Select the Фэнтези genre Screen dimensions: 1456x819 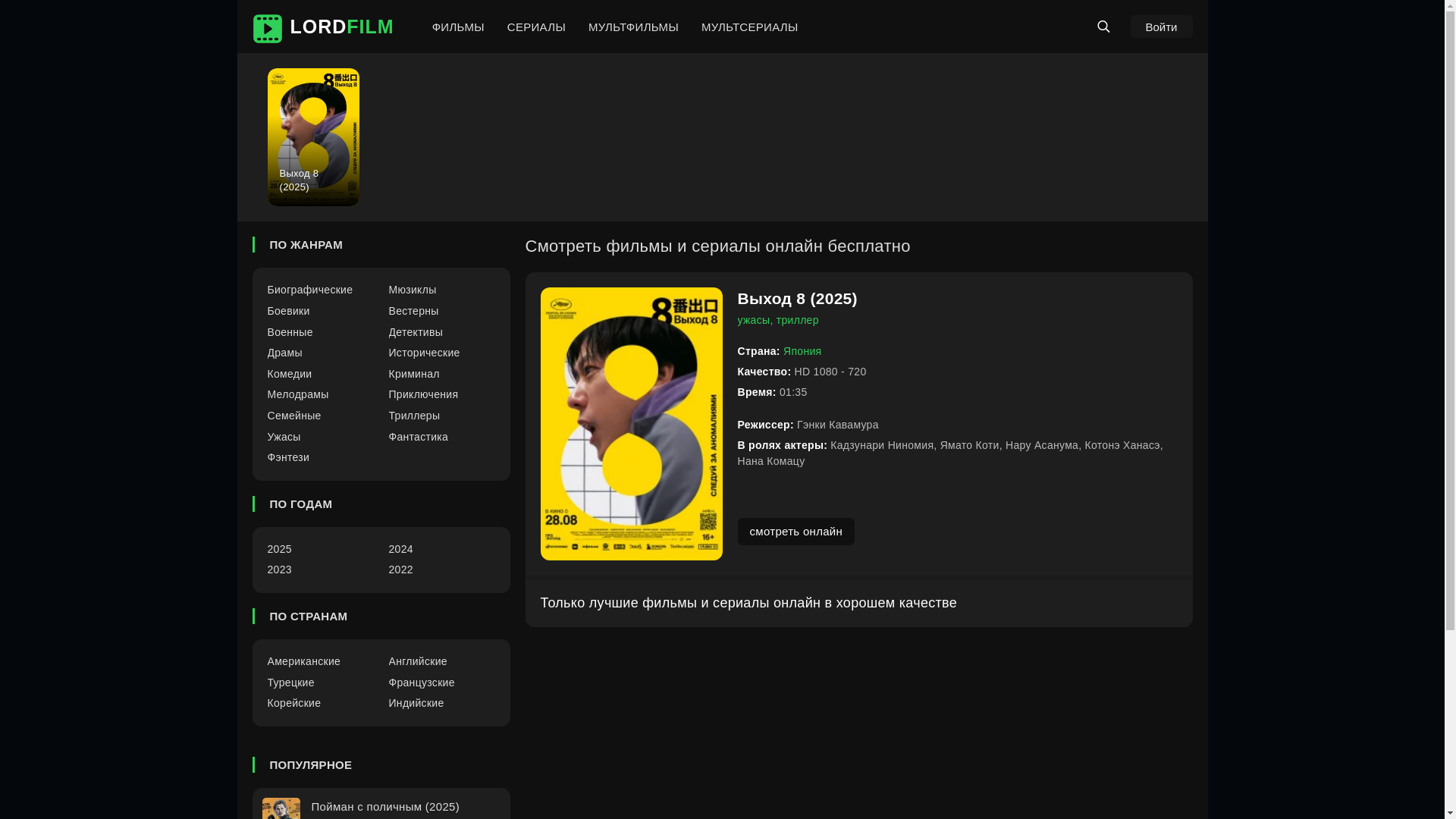(288, 457)
